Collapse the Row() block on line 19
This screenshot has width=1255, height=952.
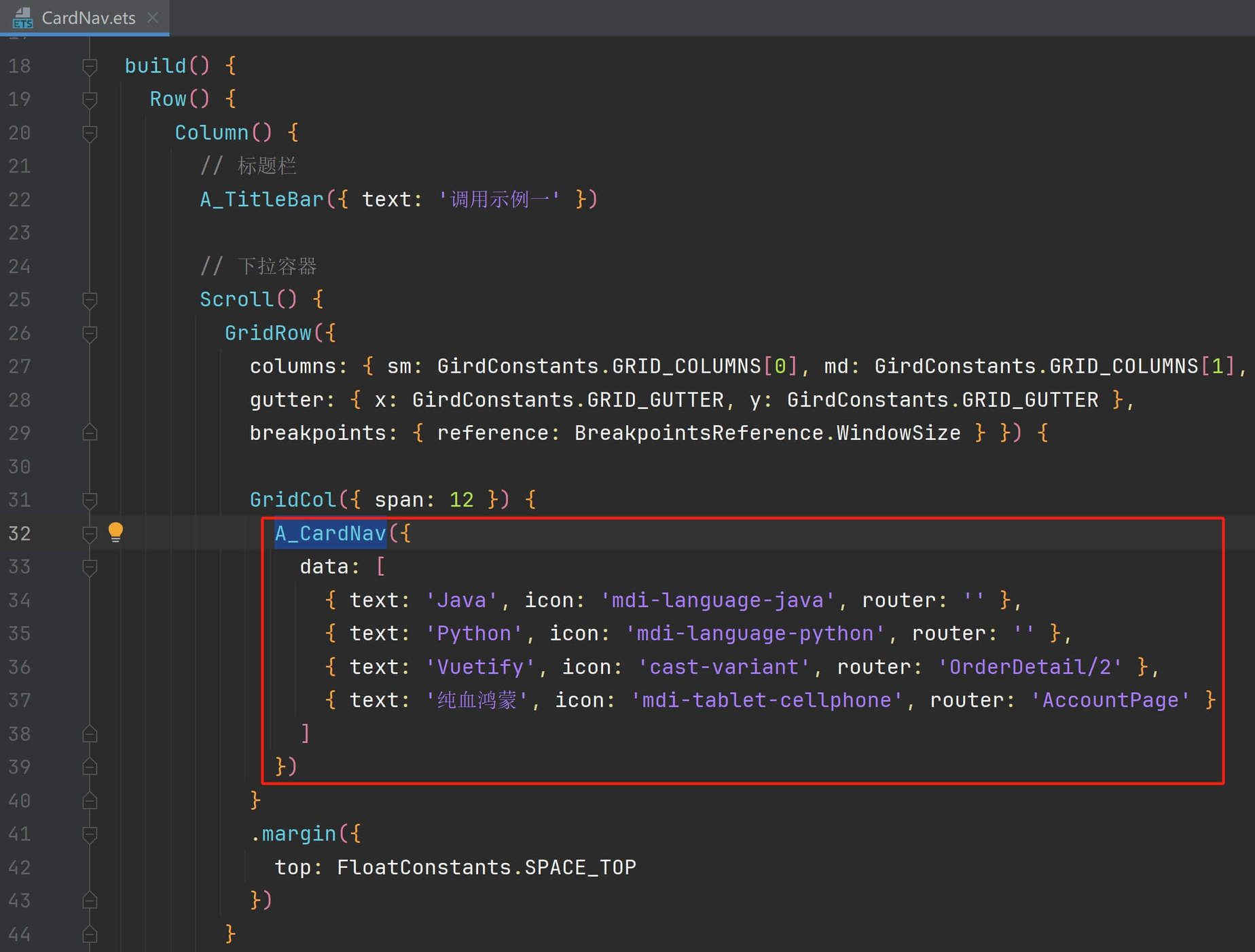pyautogui.click(x=90, y=99)
